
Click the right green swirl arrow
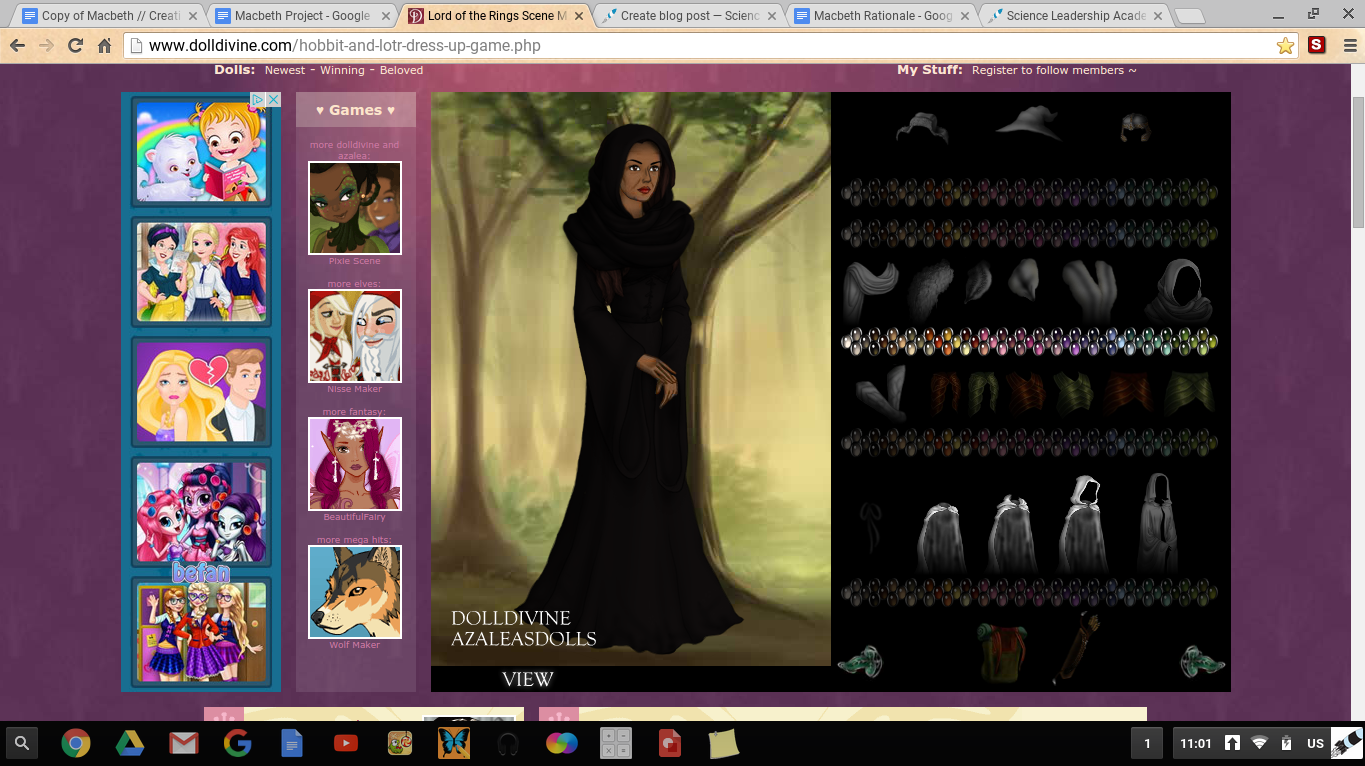point(1202,661)
